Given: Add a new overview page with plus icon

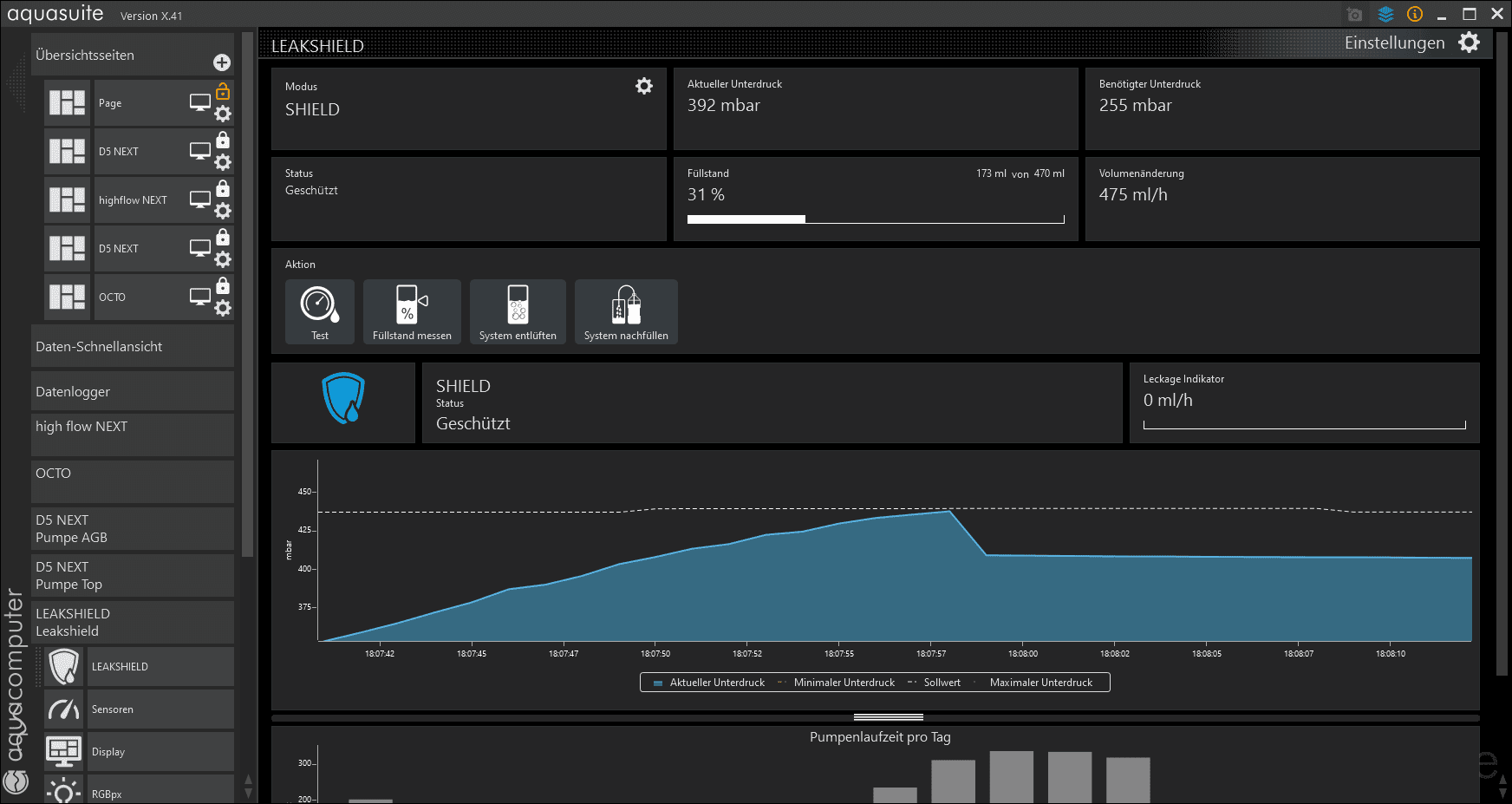Looking at the screenshot, I should coord(222,62).
